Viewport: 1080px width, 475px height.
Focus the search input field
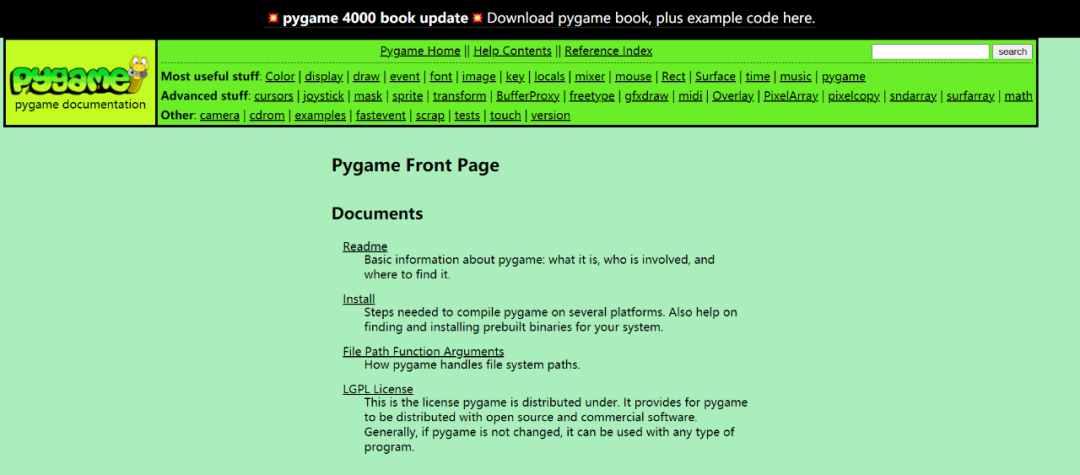[x=930, y=52]
